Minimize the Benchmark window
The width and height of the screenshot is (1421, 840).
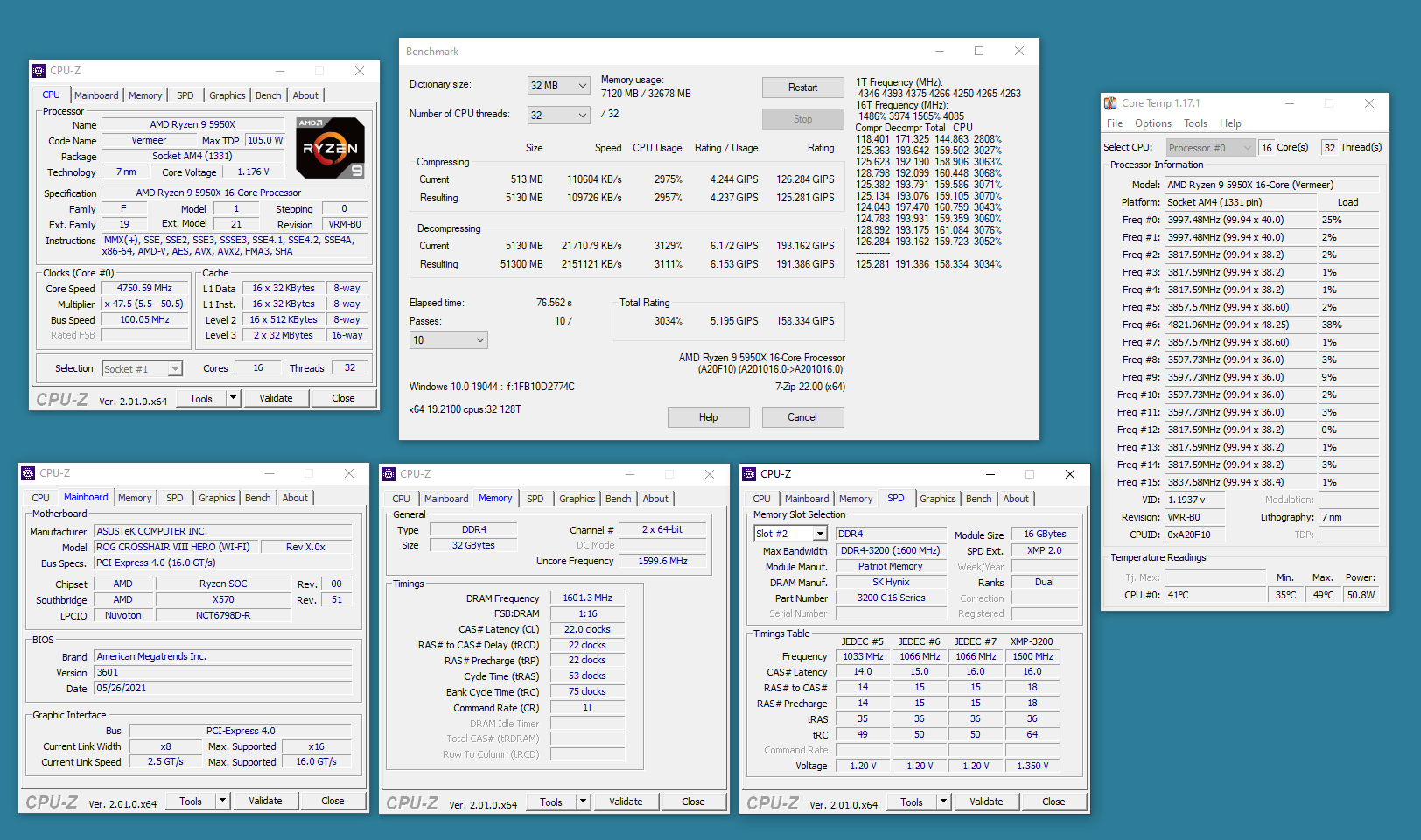pos(939,51)
